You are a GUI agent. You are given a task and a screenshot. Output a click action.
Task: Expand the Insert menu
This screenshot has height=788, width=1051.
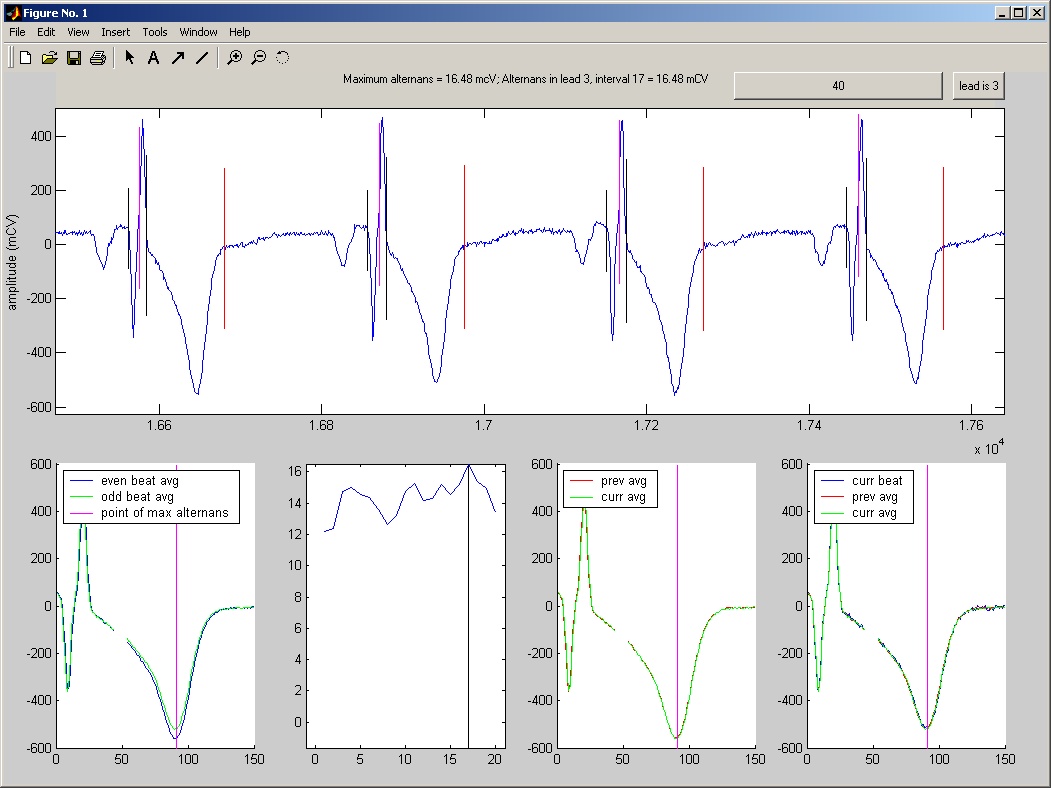click(115, 32)
